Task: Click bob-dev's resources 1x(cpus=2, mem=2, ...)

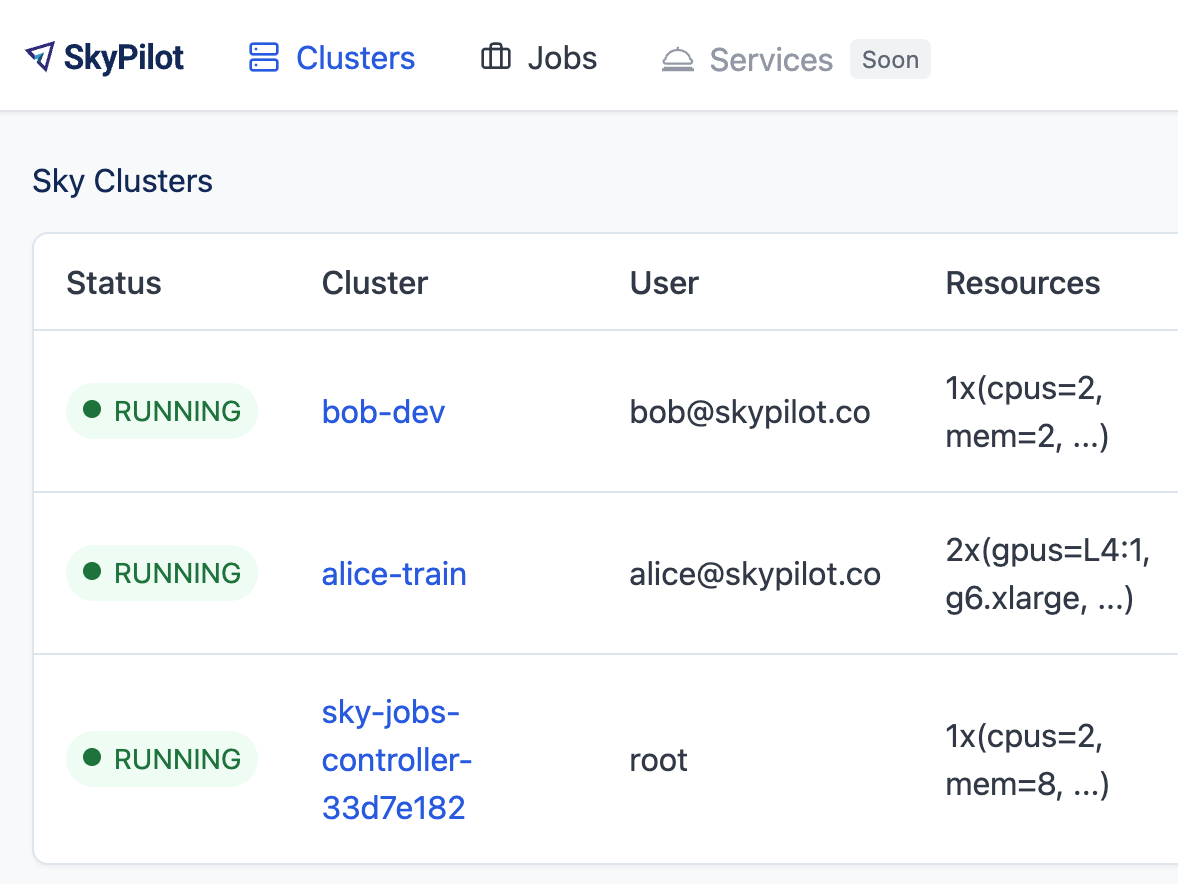Action: (1026, 412)
